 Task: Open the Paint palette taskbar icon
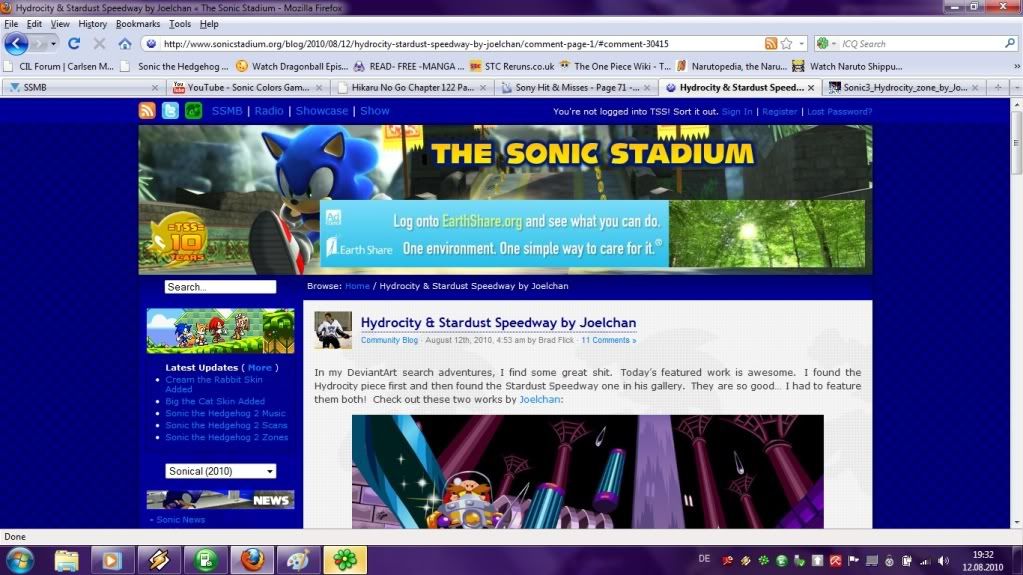pyautogui.click(x=299, y=560)
